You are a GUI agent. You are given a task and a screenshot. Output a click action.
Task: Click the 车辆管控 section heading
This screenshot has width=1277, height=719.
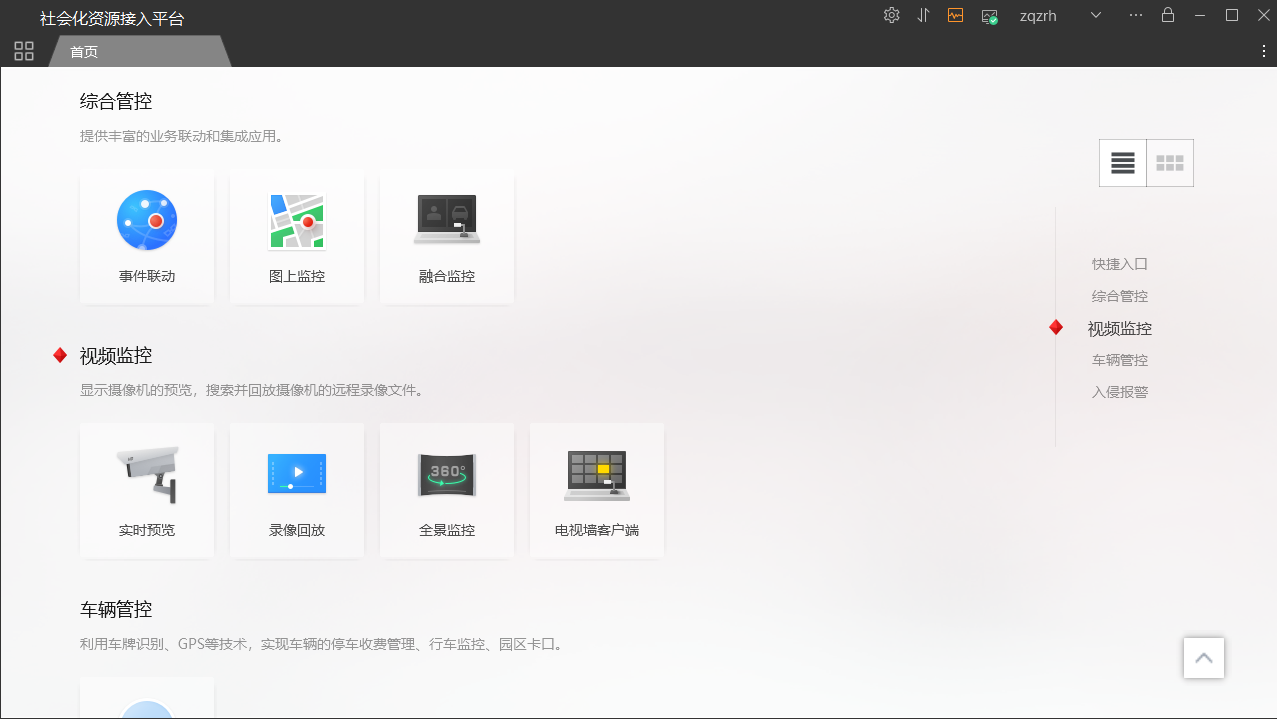point(116,609)
